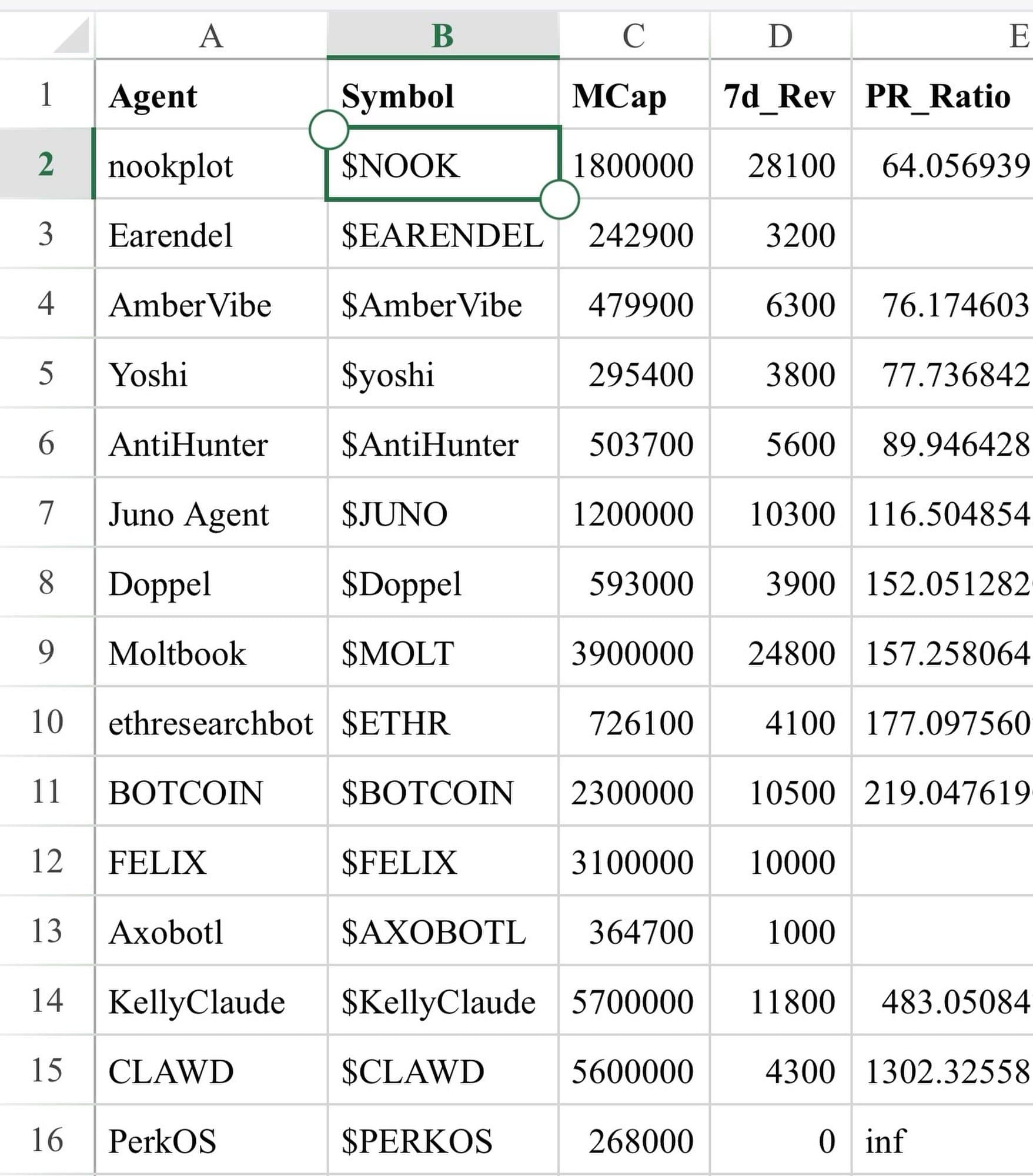Click the bottom-right selection handle
The height and width of the screenshot is (1176, 1033).
tap(559, 200)
